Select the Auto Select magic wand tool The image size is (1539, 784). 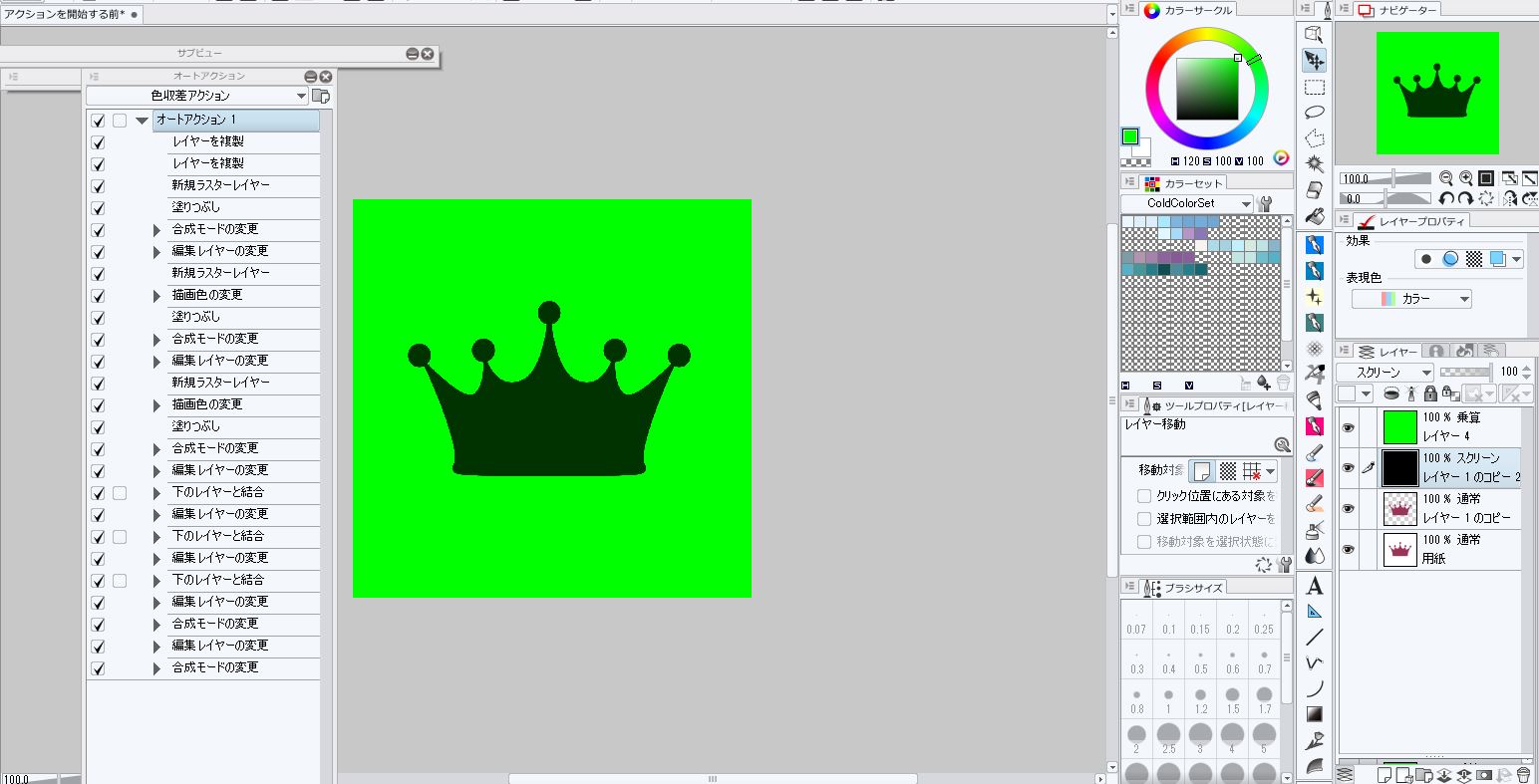(1315, 163)
